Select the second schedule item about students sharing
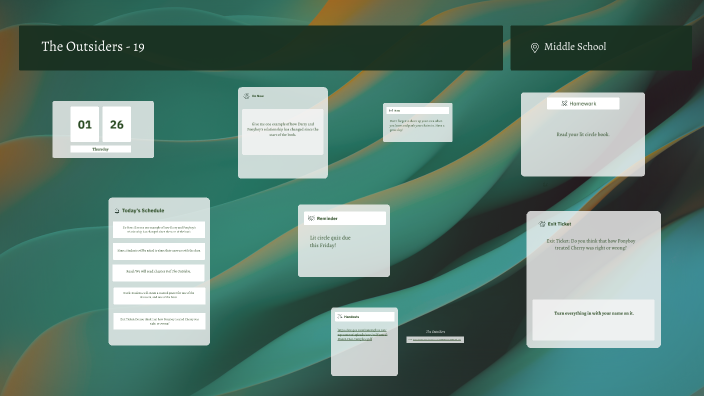 pyautogui.click(x=159, y=251)
